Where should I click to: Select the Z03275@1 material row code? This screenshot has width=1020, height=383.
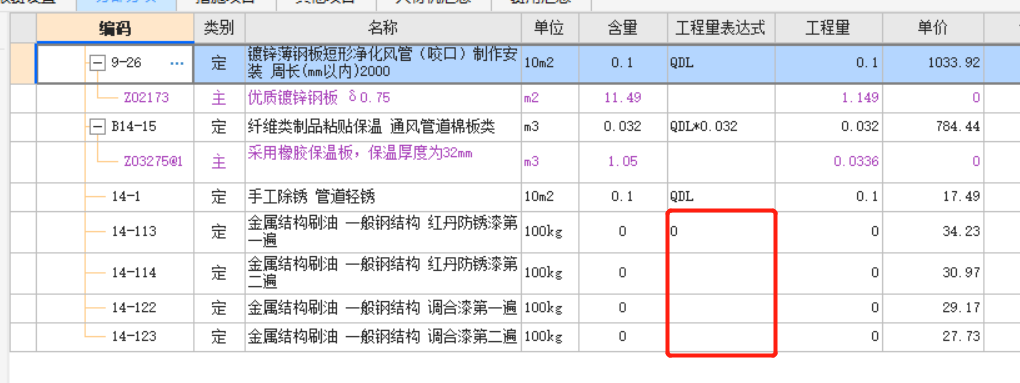click(154, 162)
